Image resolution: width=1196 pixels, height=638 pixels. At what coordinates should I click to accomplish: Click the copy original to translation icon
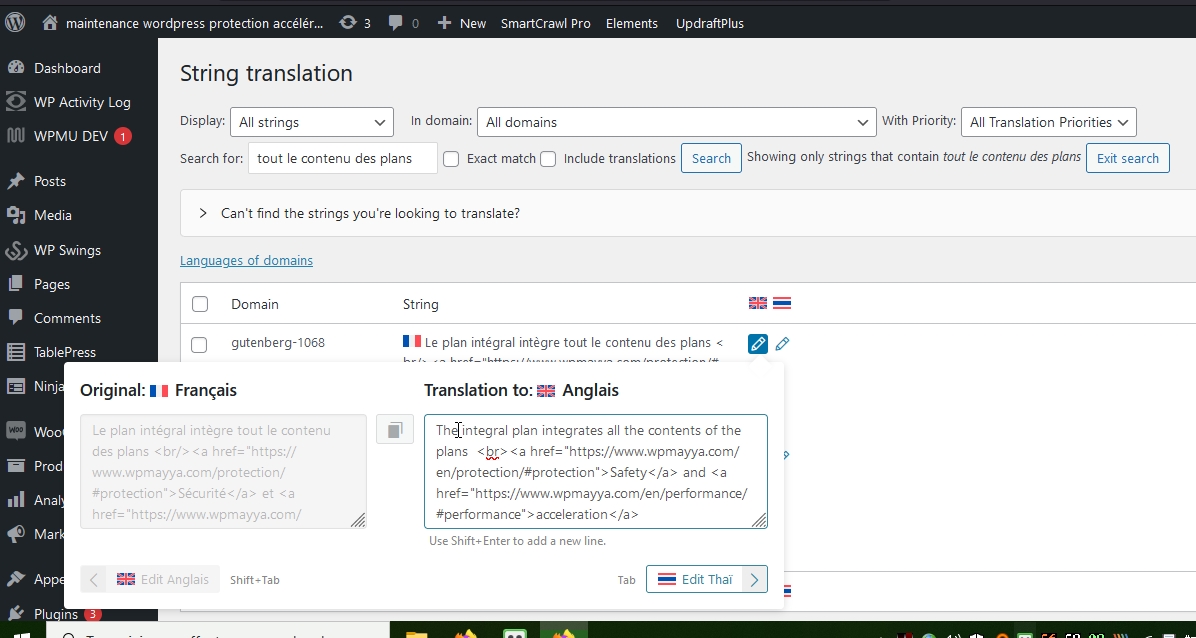click(x=395, y=430)
